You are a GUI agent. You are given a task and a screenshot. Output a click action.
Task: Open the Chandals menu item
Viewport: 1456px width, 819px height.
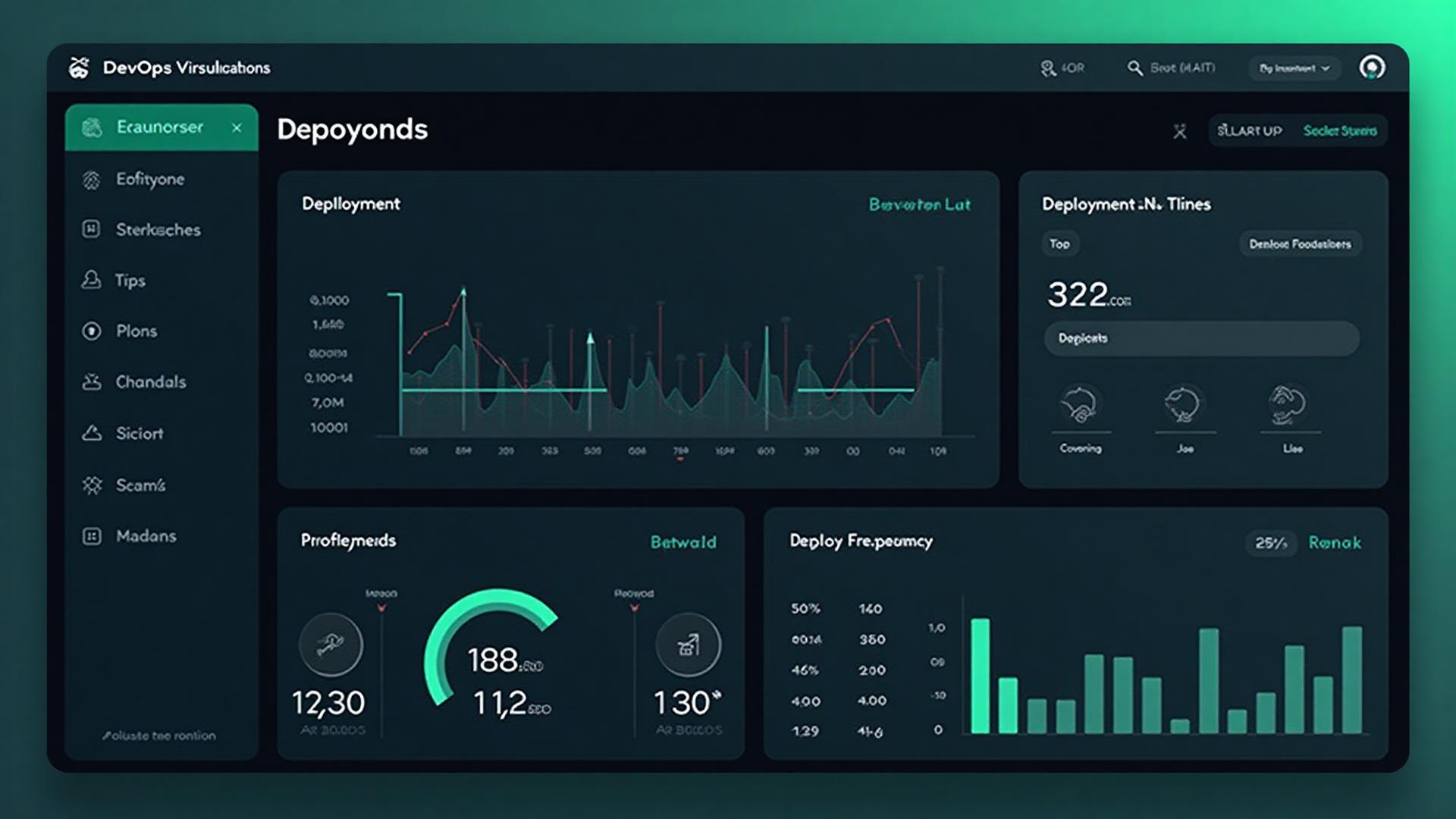161,381
